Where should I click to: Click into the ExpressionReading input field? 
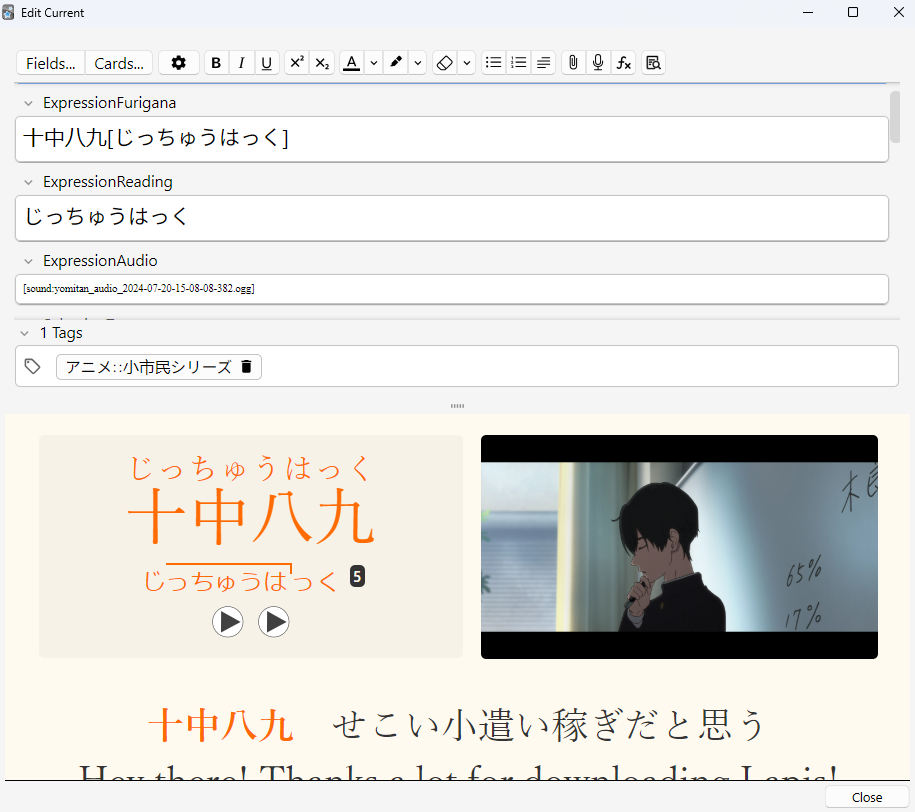coord(451,217)
